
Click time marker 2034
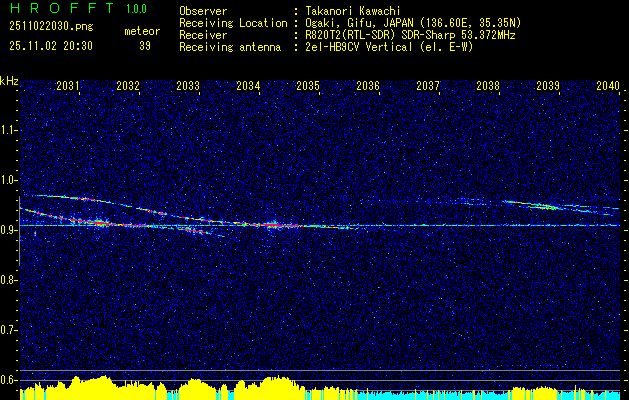tap(248, 85)
